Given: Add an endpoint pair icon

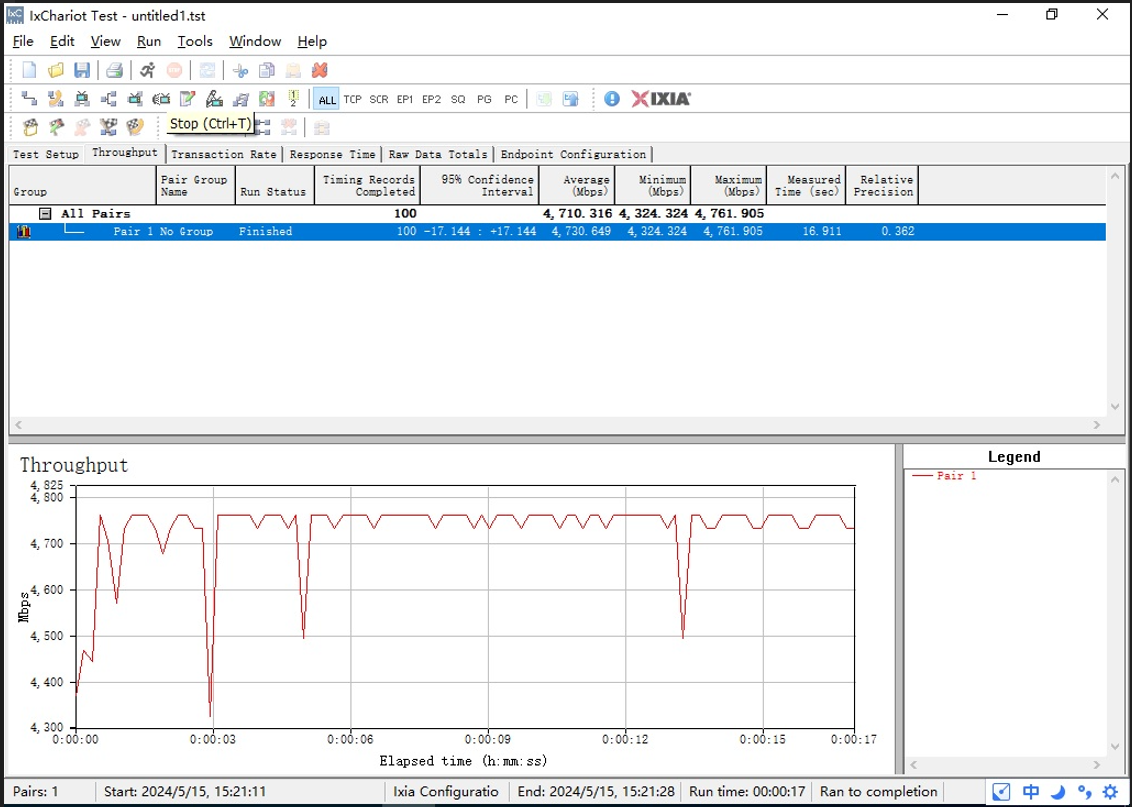Looking at the screenshot, I should [29, 99].
